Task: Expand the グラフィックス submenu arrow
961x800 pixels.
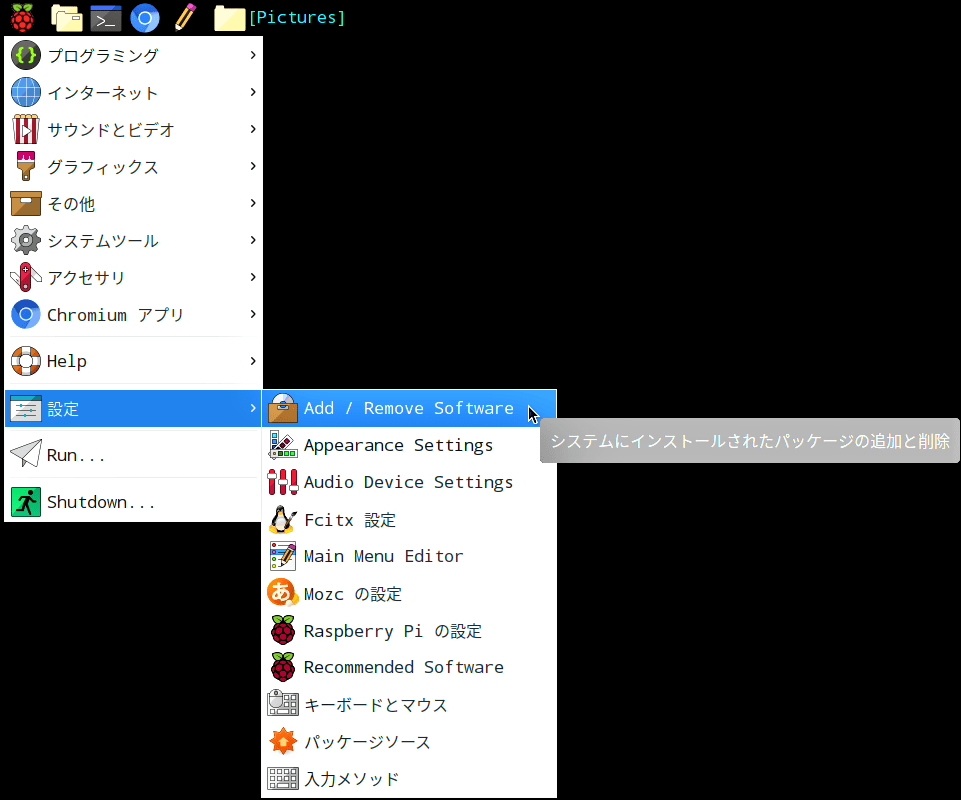Action: coord(253,166)
